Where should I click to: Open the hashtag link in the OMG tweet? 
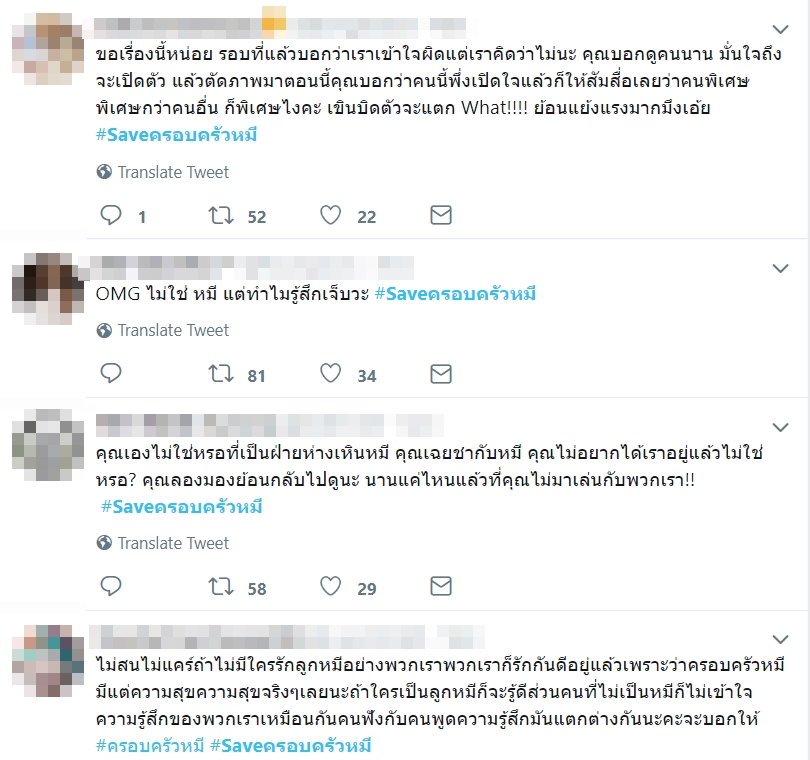coord(455,294)
